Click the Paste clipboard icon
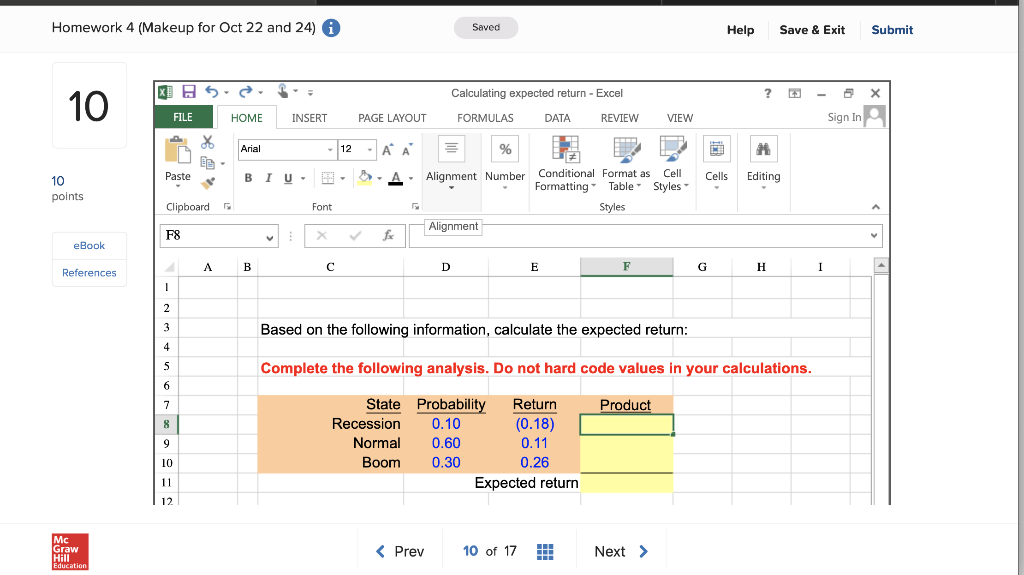Screen dimensions: 1024x575 (177, 150)
